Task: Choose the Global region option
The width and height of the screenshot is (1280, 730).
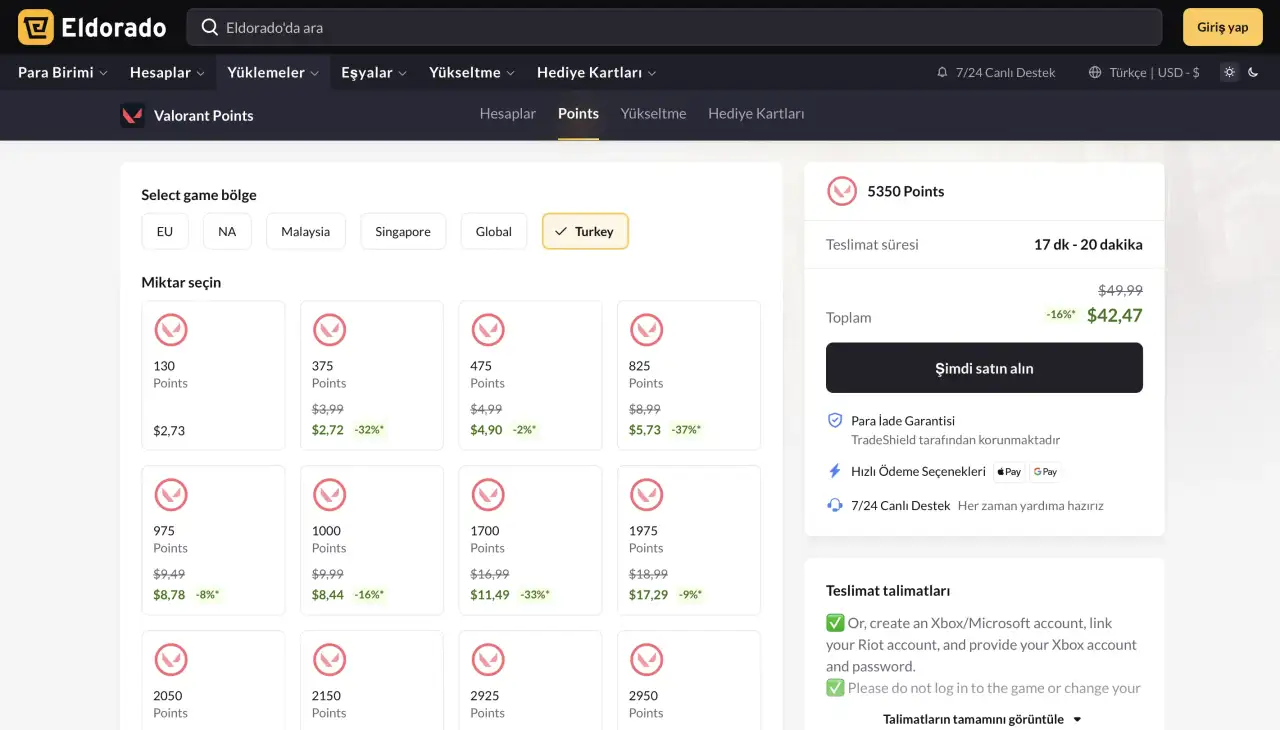Action: 493,231
